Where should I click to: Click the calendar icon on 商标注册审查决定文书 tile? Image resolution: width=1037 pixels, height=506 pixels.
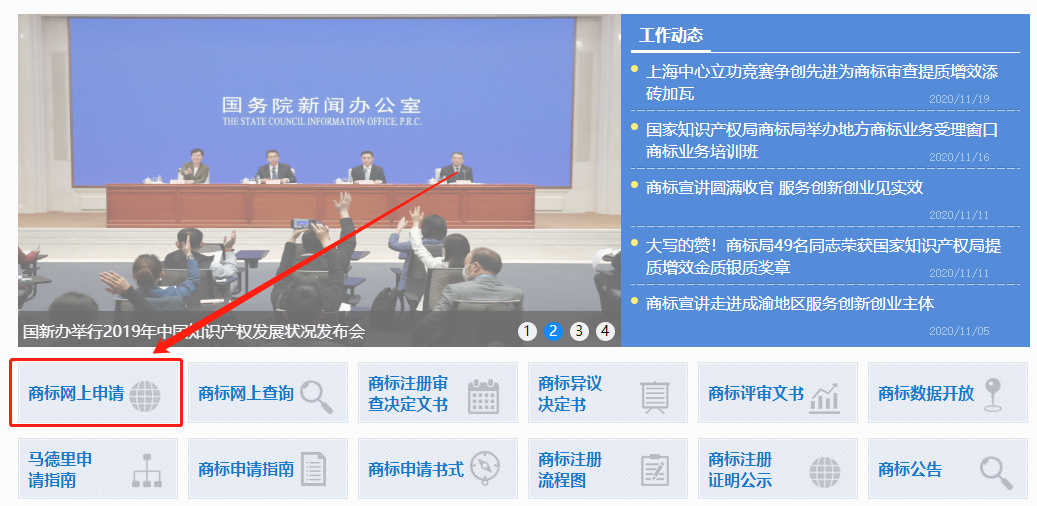point(483,397)
